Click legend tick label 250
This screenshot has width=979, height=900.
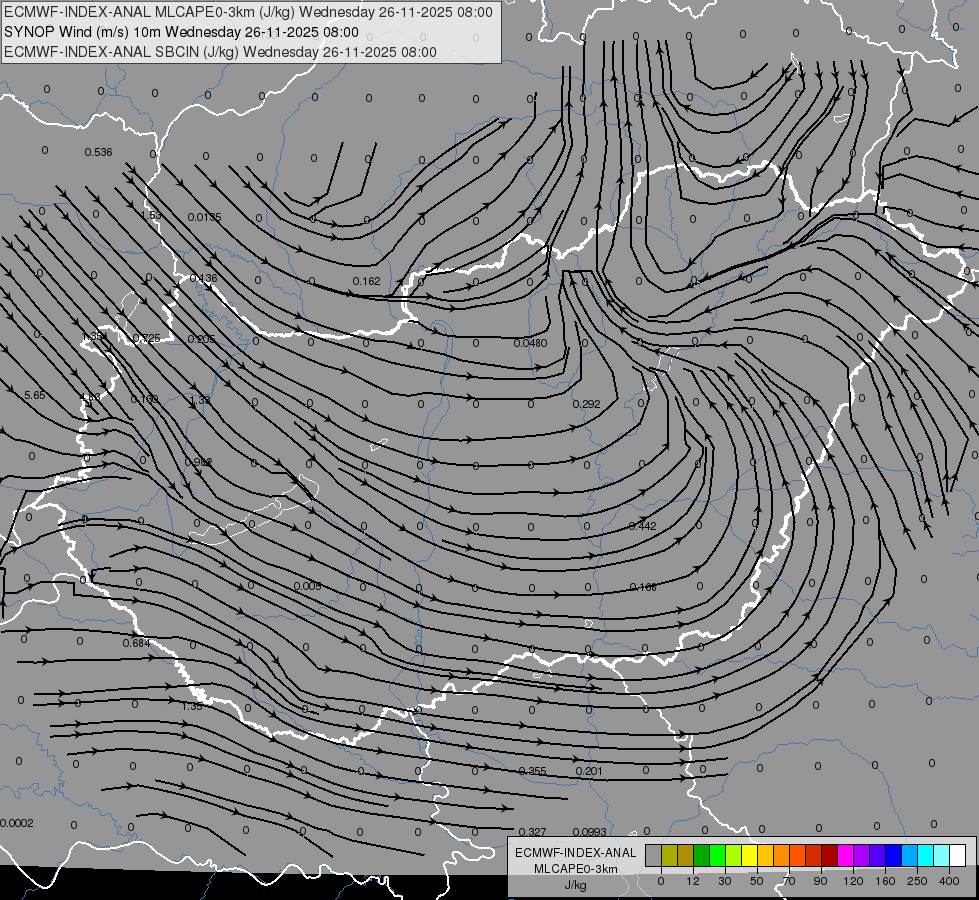(x=917, y=881)
